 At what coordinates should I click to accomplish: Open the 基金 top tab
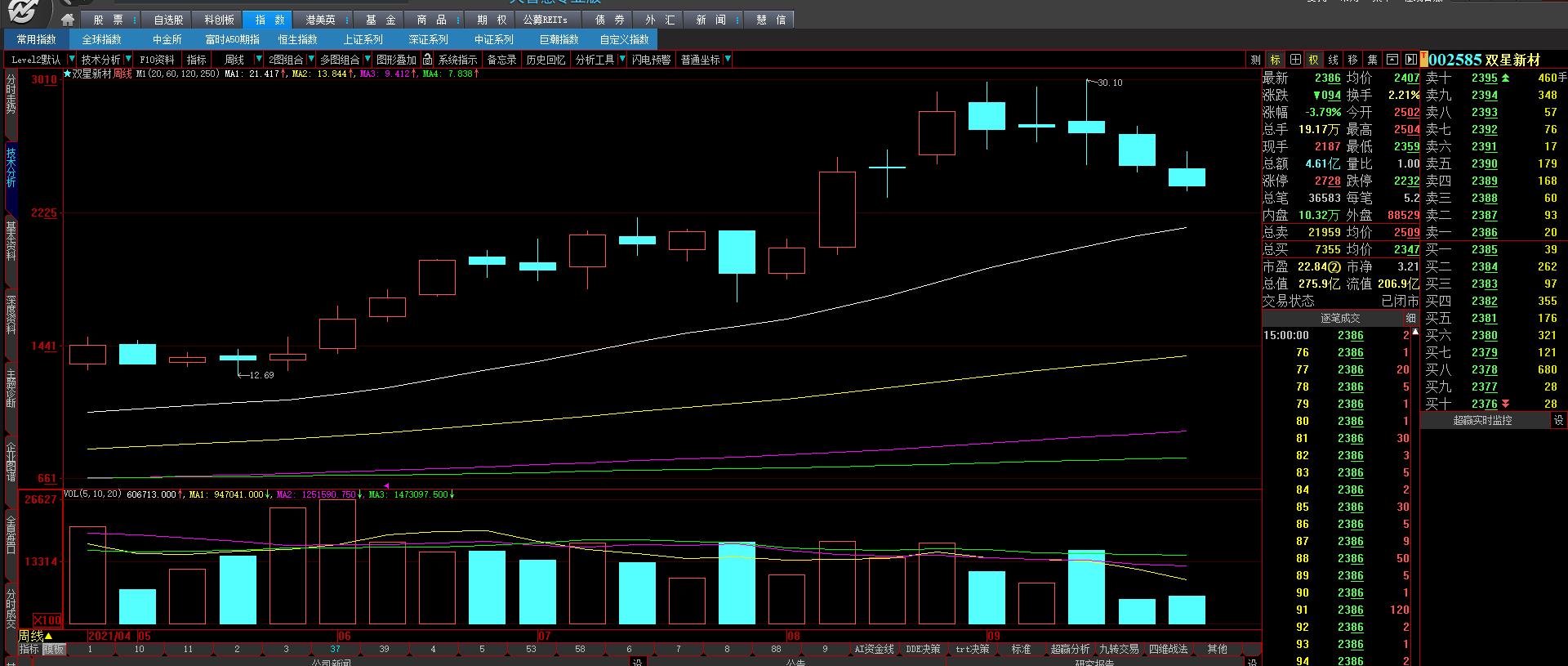tap(380, 20)
